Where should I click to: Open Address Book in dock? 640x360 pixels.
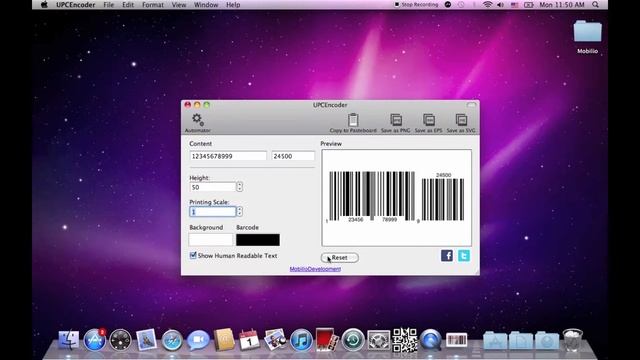pos(224,340)
